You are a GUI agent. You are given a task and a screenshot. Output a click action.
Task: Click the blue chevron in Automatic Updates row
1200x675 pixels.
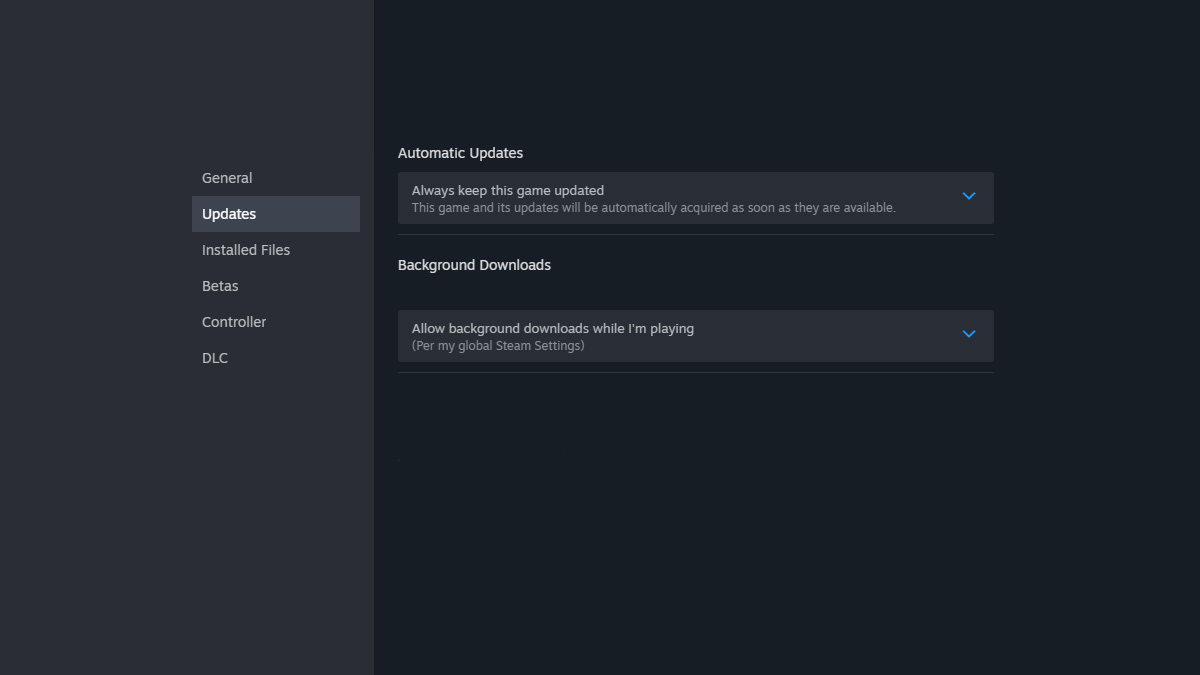[x=968, y=196]
